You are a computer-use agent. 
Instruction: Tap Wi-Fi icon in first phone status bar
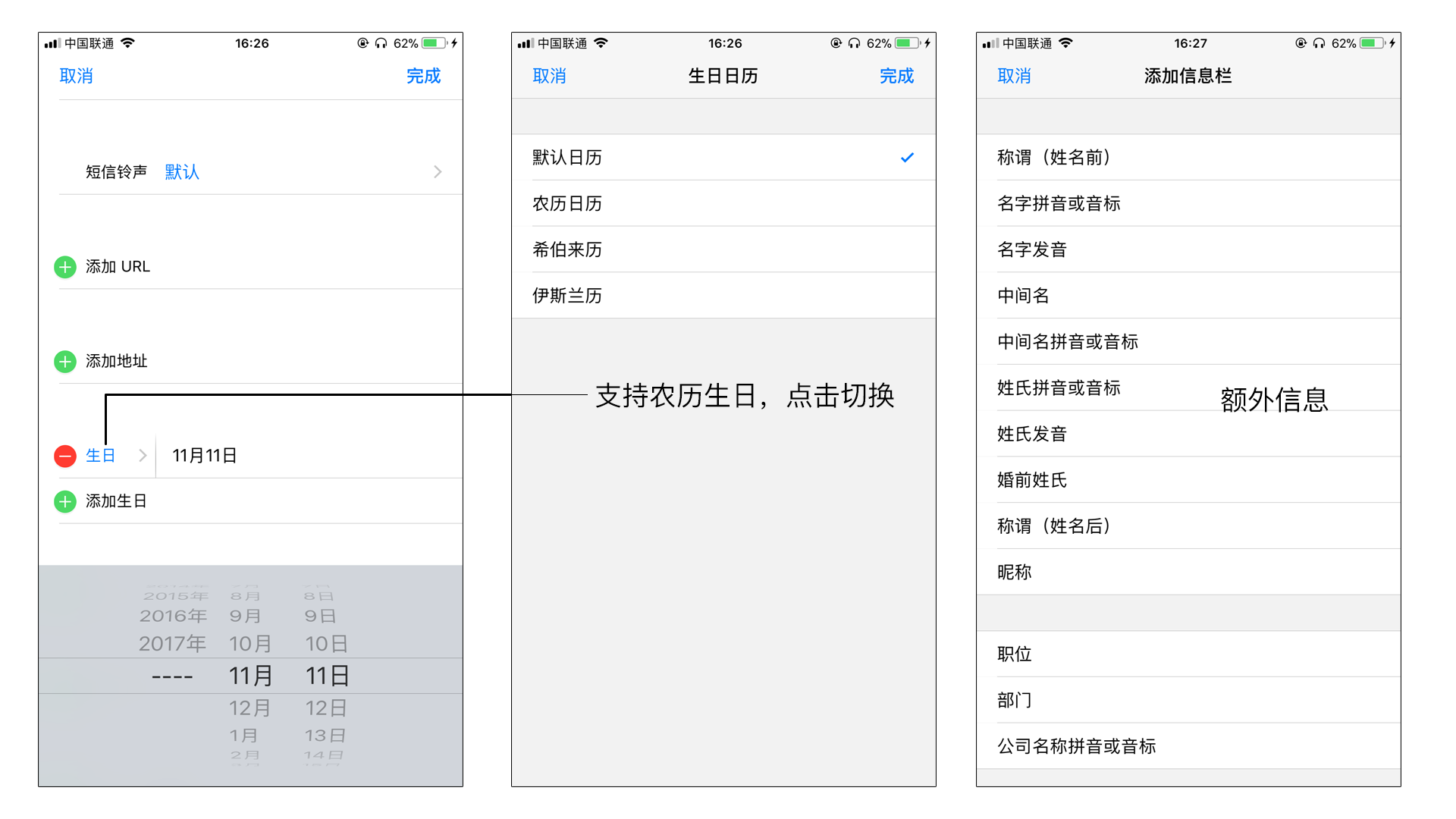click(127, 43)
